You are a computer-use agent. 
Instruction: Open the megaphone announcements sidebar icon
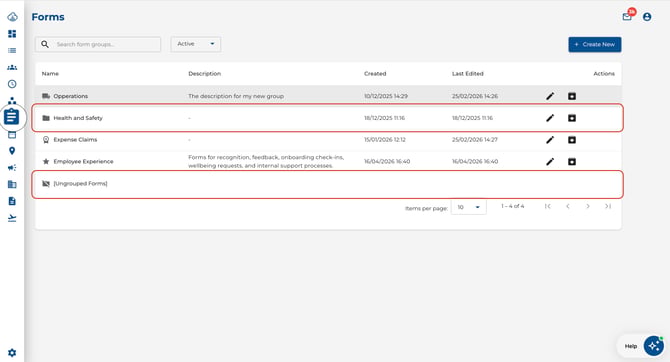(12, 168)
